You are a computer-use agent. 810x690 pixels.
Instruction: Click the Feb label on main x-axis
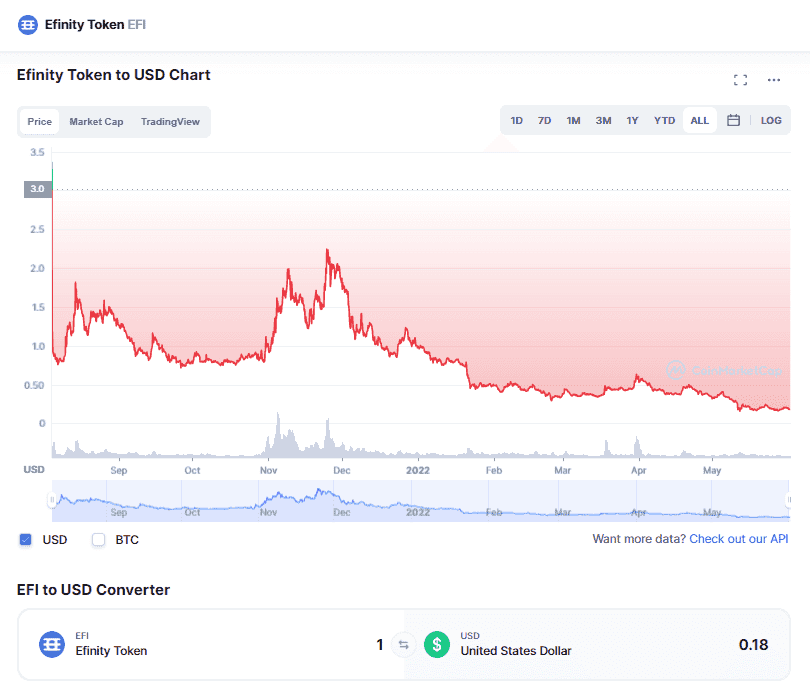point(493,471)
